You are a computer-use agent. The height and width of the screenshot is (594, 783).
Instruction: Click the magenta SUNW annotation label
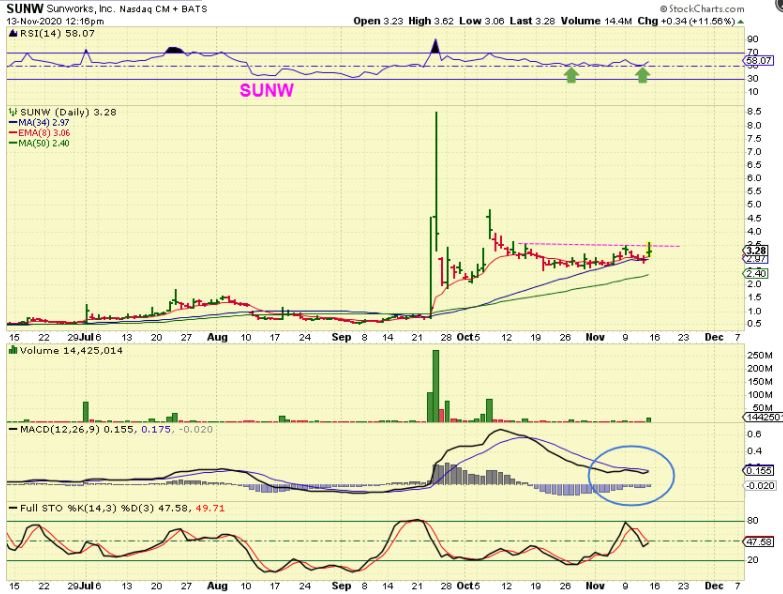(x=267, y=90)
